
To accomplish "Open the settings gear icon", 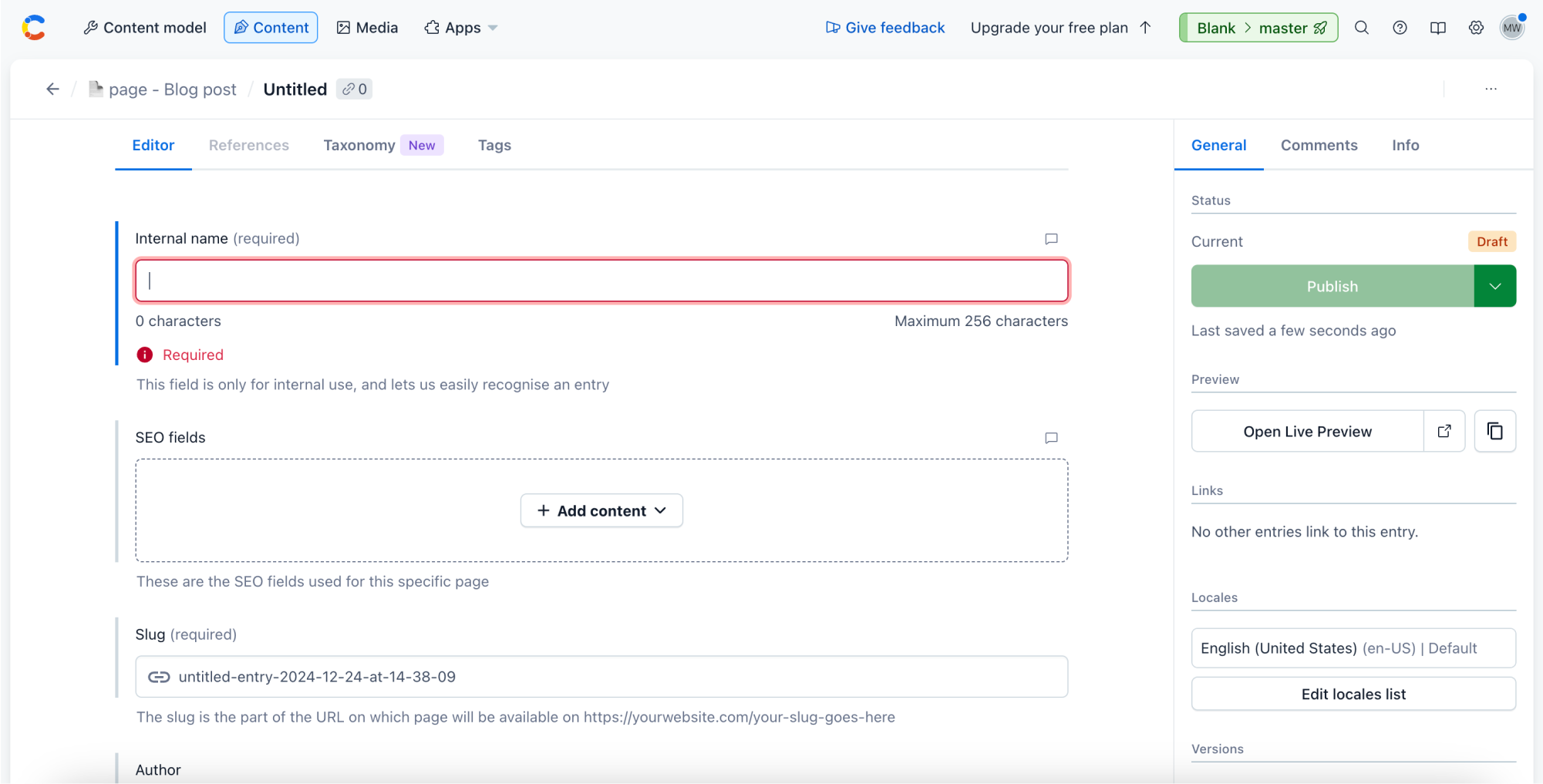I will click(1476, 27).
